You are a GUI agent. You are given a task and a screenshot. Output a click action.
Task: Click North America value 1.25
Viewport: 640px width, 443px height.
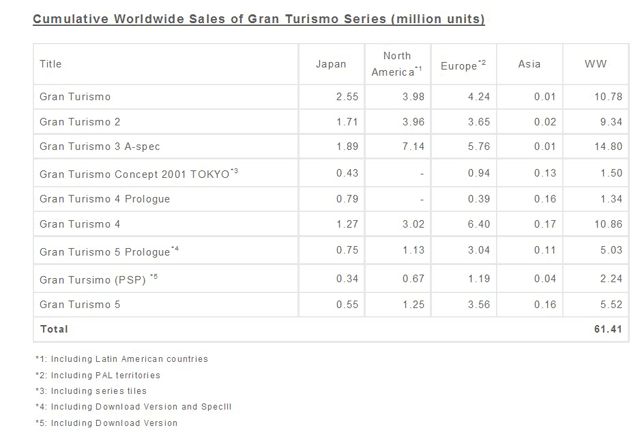tap(413, 304)
